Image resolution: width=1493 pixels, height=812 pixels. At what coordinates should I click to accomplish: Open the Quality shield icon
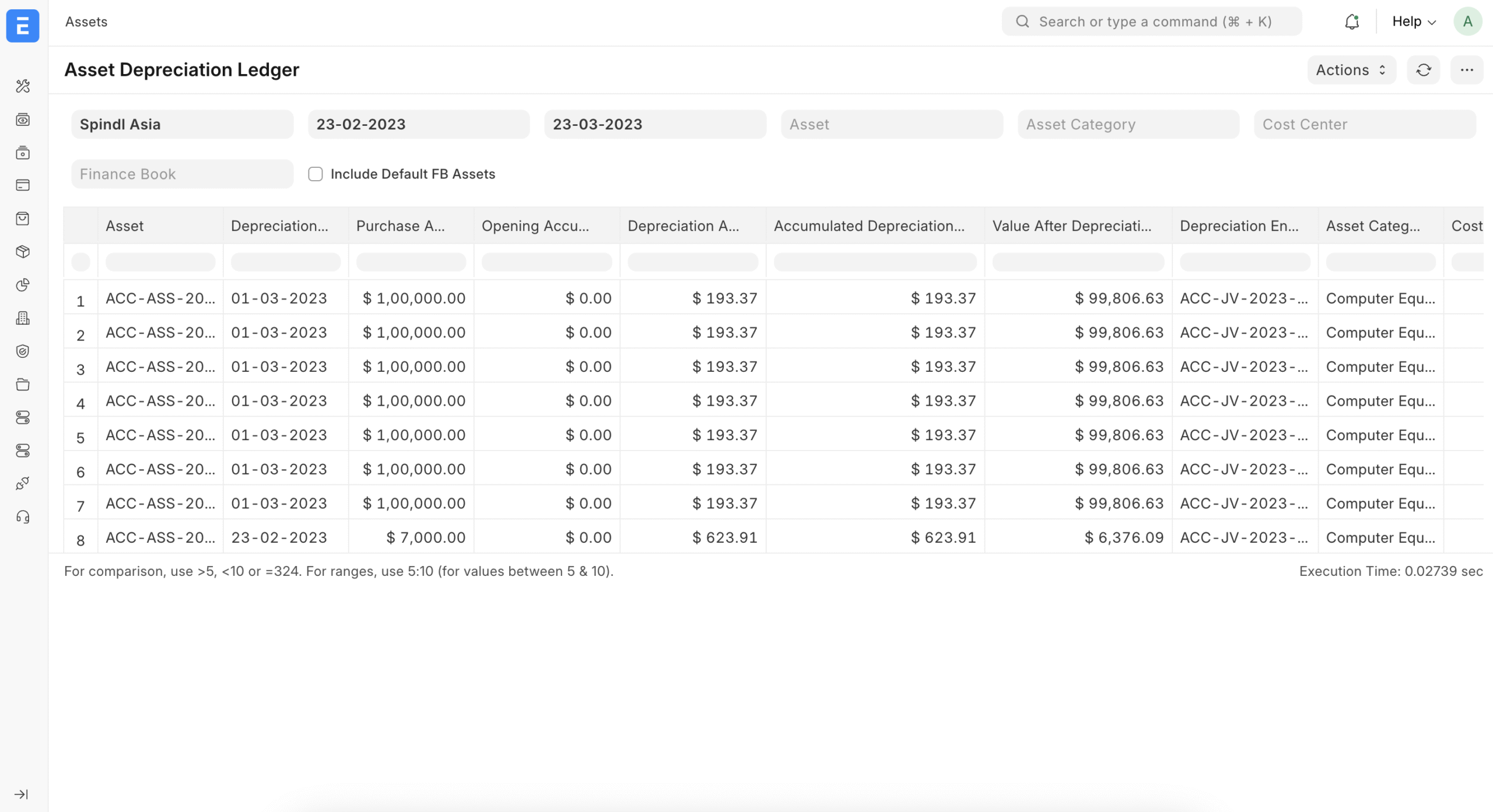click(x=23, y=351)
